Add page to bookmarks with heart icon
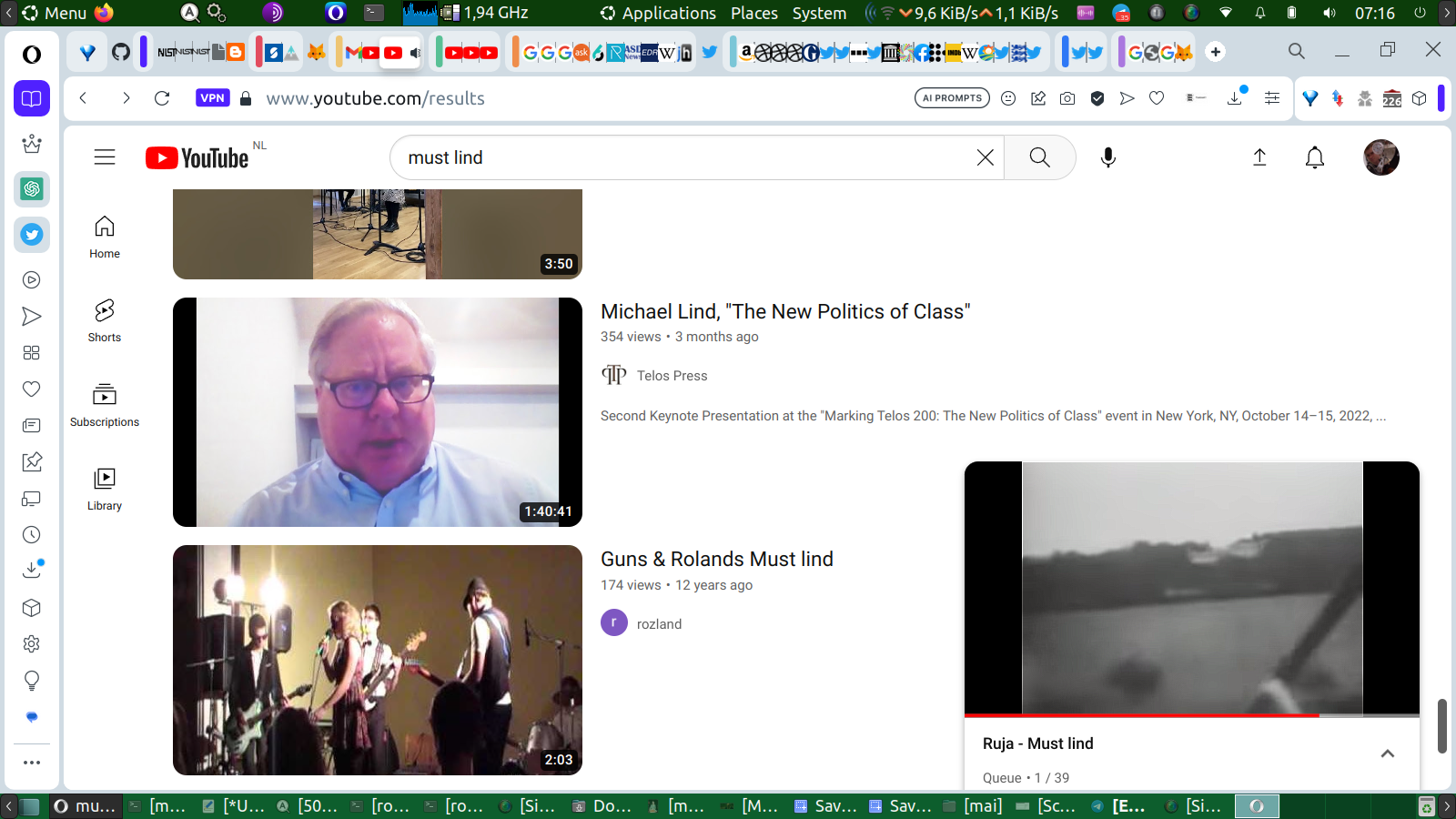 coord(1157,98)
